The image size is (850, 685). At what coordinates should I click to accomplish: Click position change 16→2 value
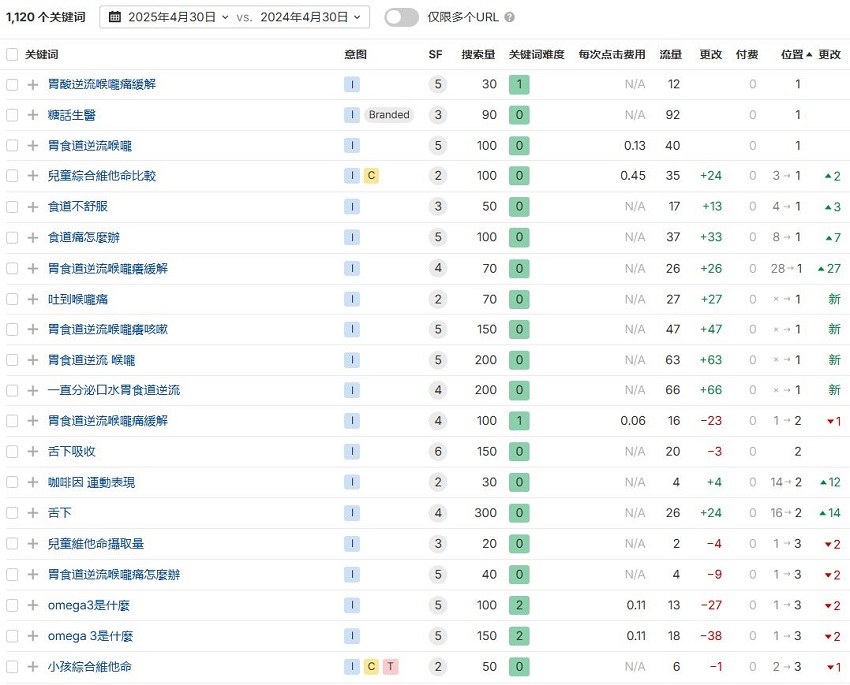click(786, 513)
